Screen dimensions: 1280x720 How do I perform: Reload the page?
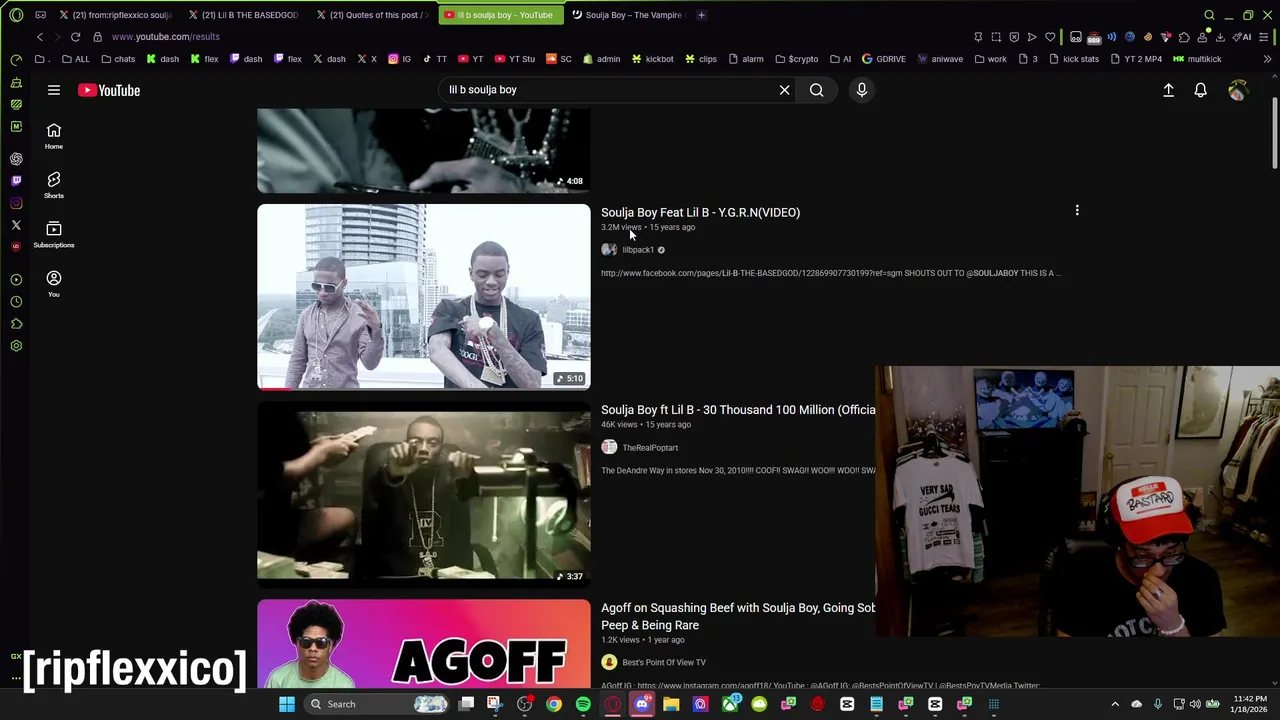[x=75, y=37]
